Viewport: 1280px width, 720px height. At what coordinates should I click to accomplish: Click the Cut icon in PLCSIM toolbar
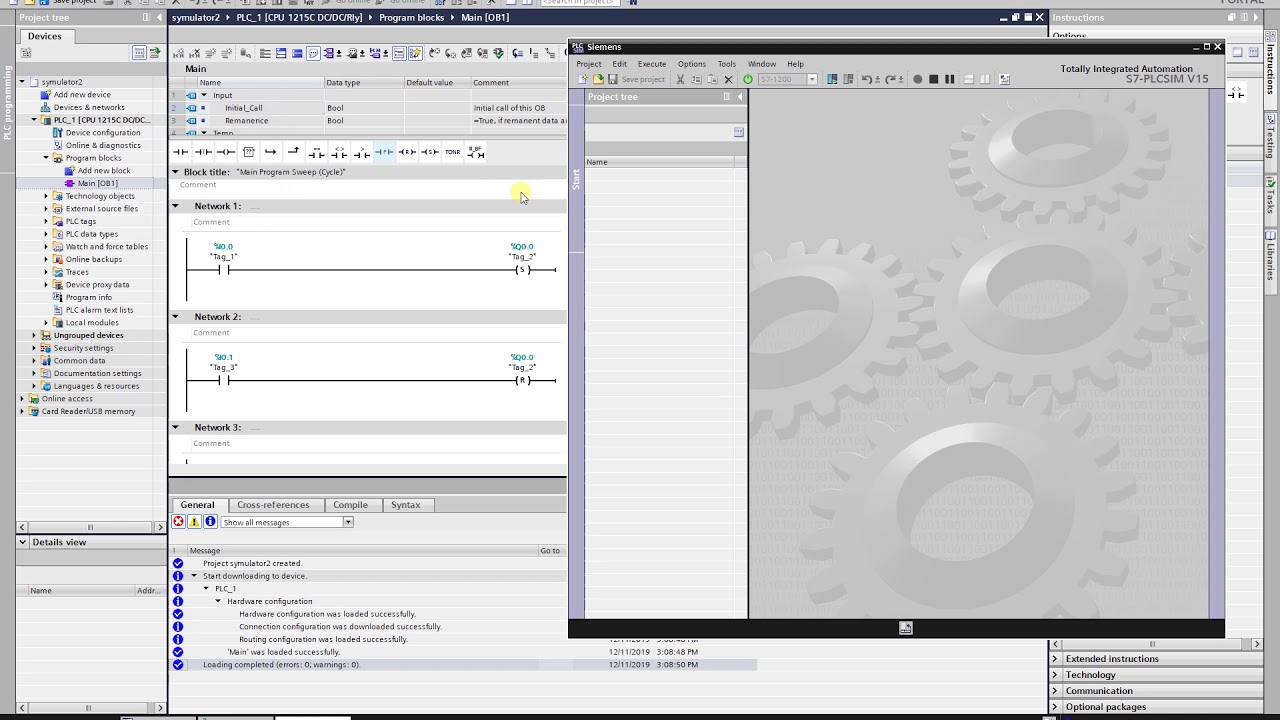680,79
